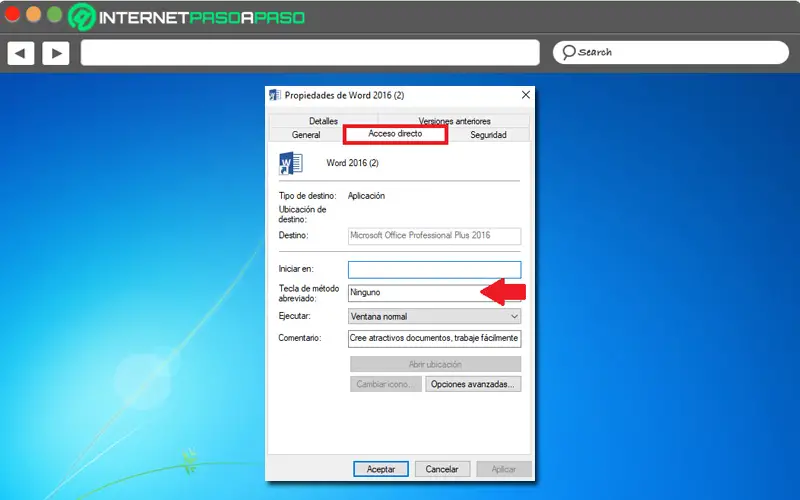Click the Abrir ubicación button

[x=435, y=364]
